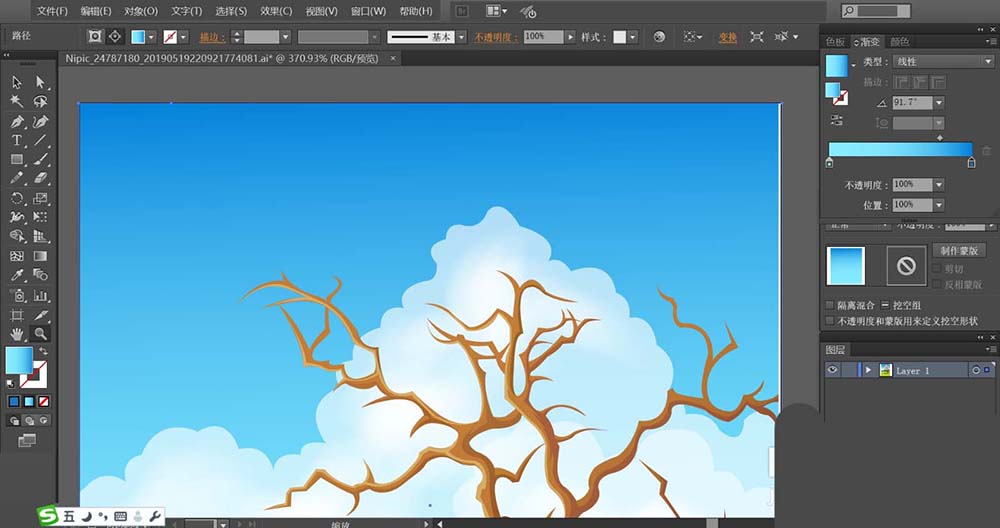Open the 文件(F) menu
Image resolution: width=1000 pixels, height=528 pixels.
click(52, 11)
